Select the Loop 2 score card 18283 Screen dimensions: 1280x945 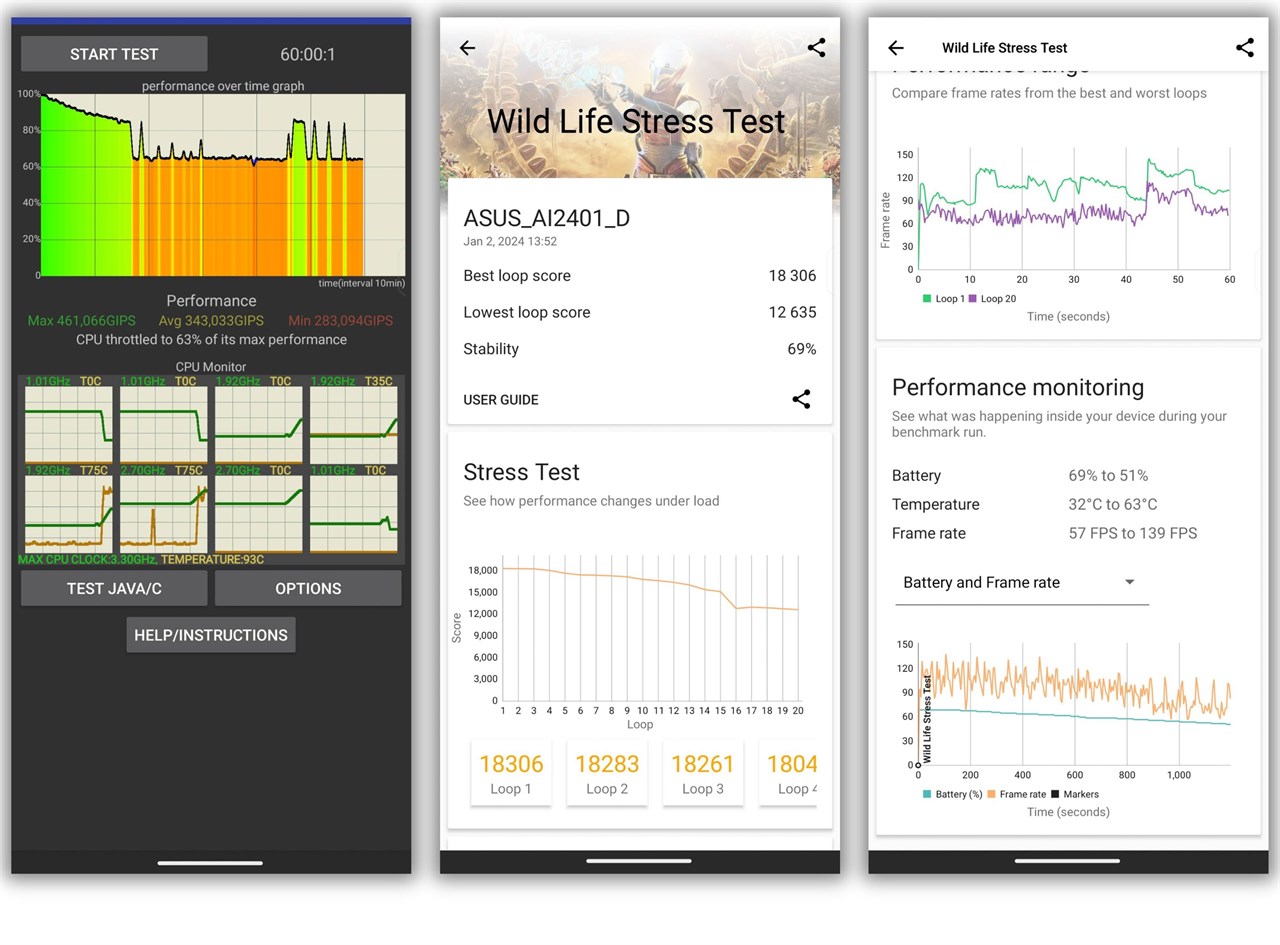coord(607,773)
